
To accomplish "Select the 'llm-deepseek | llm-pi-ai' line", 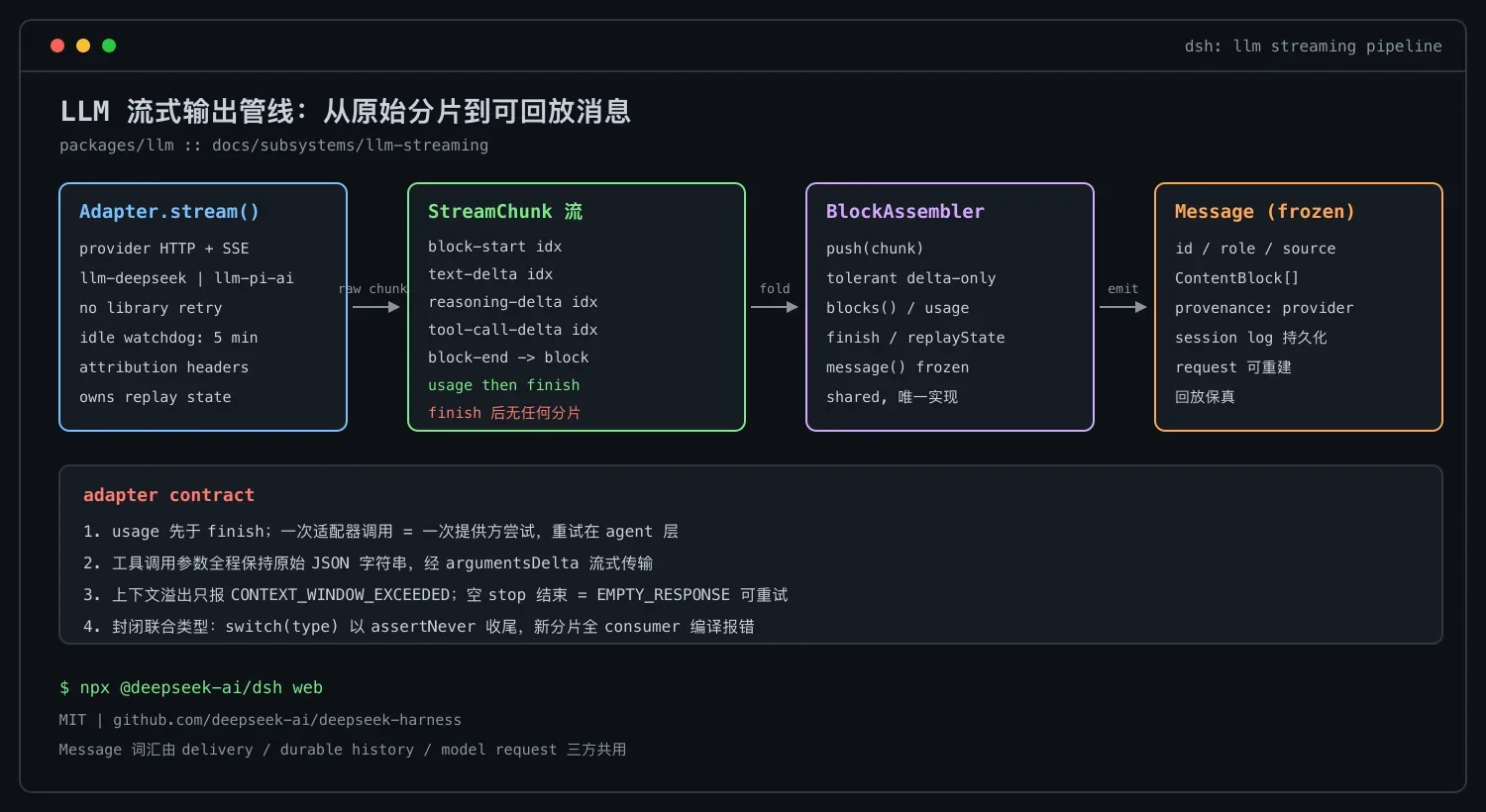I will (186, 278).
